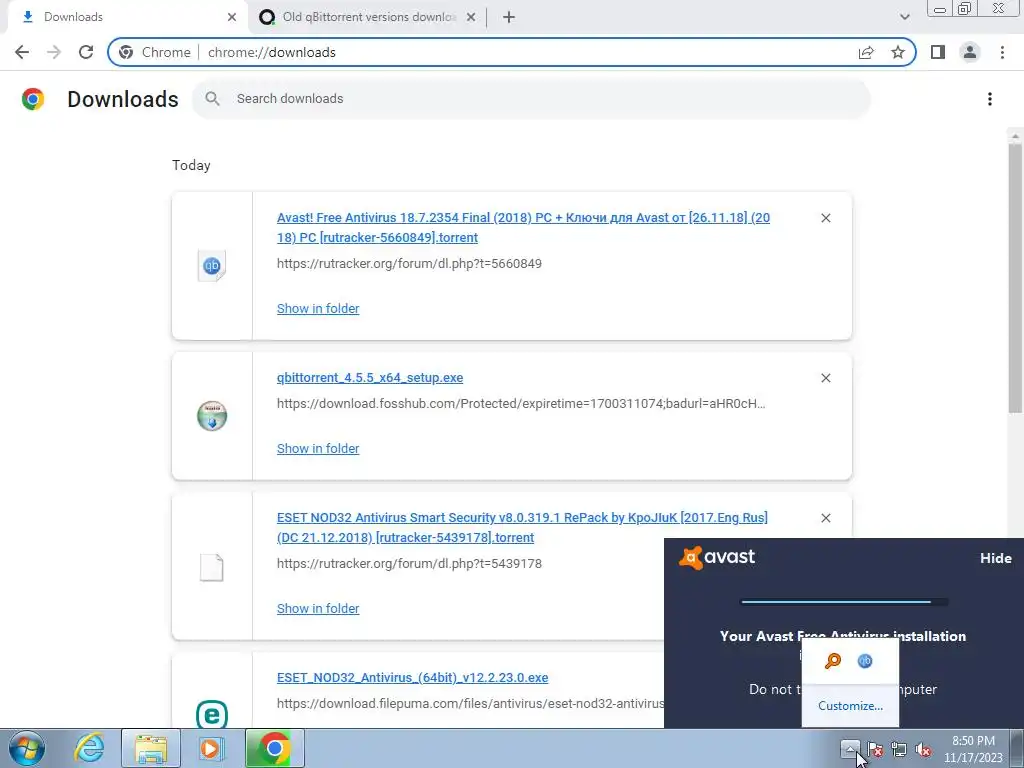The width and height of the screenshot is (1024, 768).
Task: Remove qbittorrent setup entry from list
Action: pos(825,378)
